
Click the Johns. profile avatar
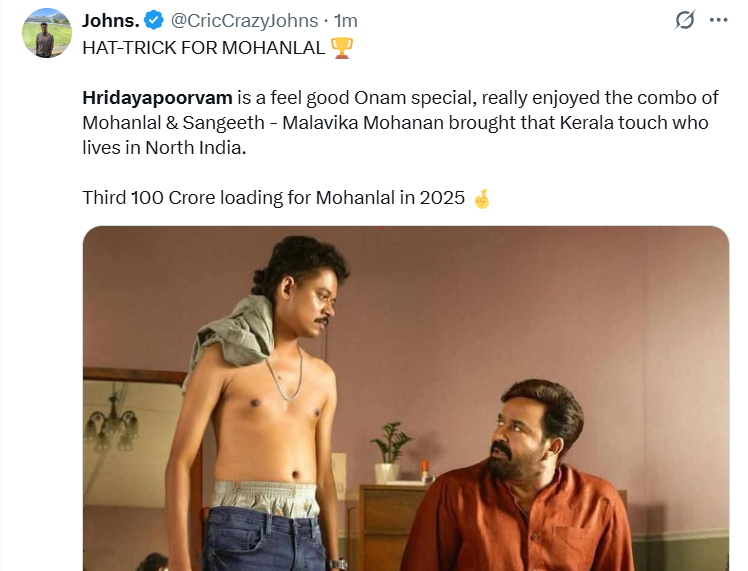coord(47,33)
